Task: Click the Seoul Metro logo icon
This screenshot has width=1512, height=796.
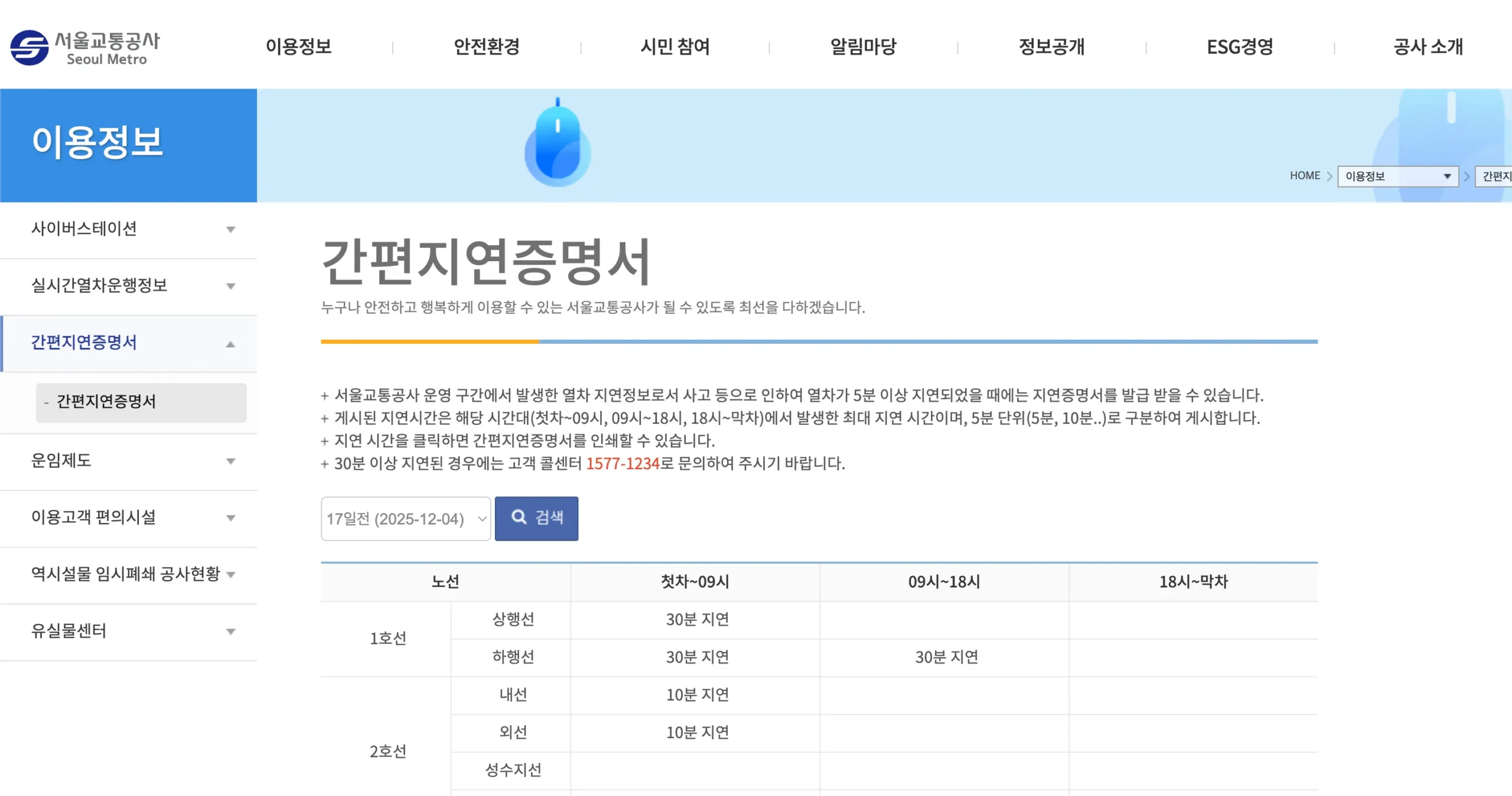Action: click(x=30, y=47)
